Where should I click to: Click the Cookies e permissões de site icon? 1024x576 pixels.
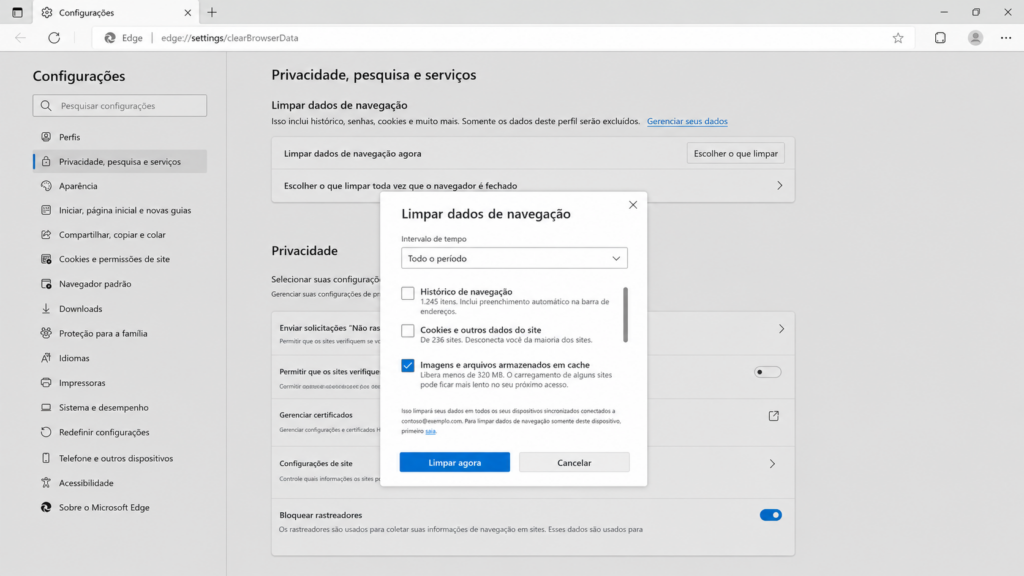(46, 259)
